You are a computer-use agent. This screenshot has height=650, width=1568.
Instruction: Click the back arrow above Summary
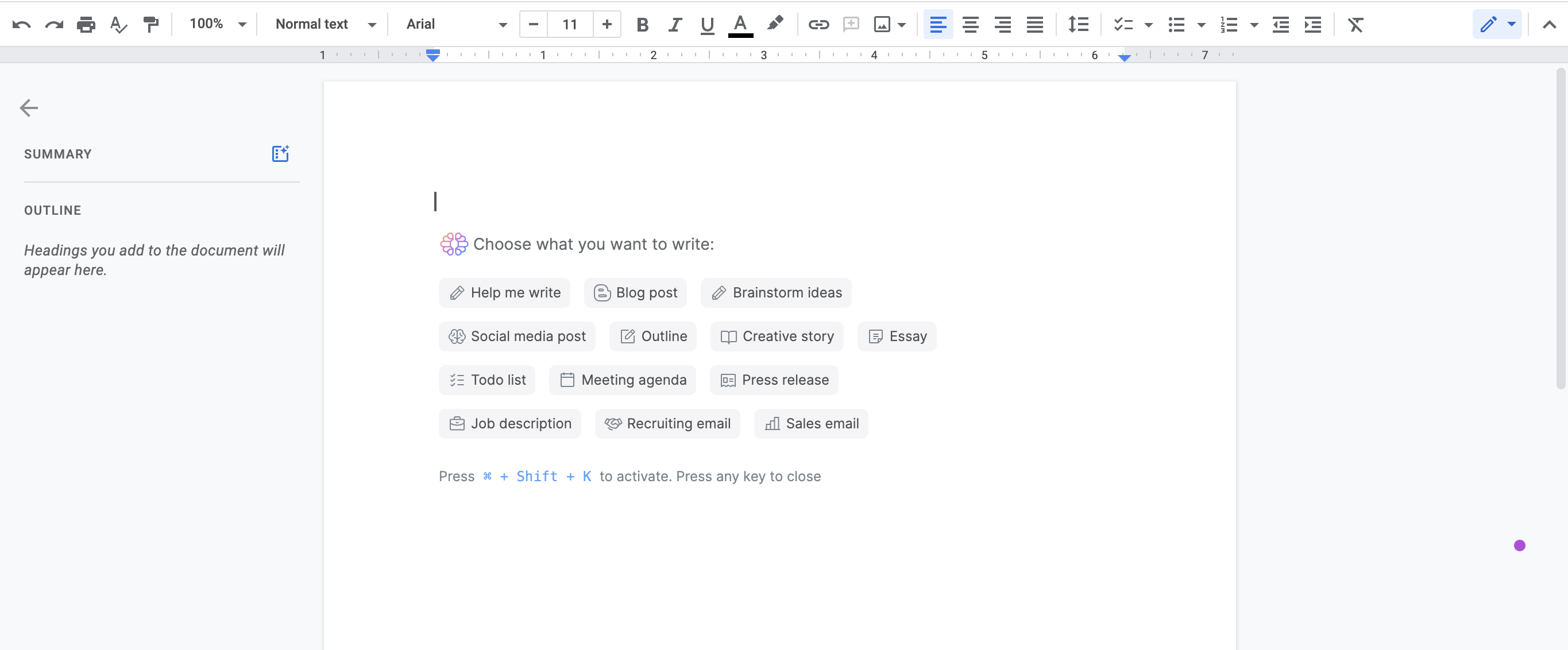(x=29, y=108)
